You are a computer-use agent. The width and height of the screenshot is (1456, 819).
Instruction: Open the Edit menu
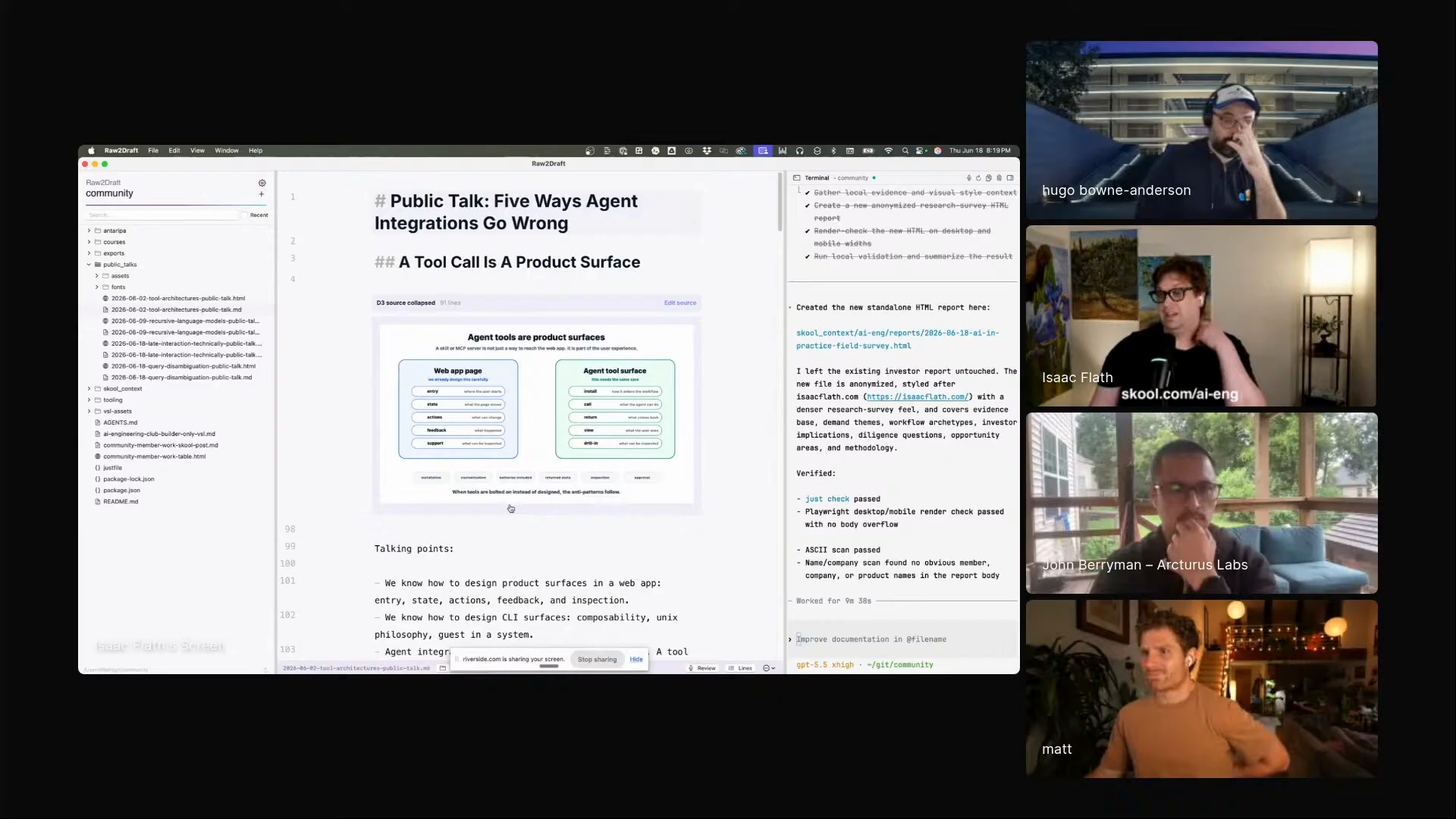click(174, 151)
